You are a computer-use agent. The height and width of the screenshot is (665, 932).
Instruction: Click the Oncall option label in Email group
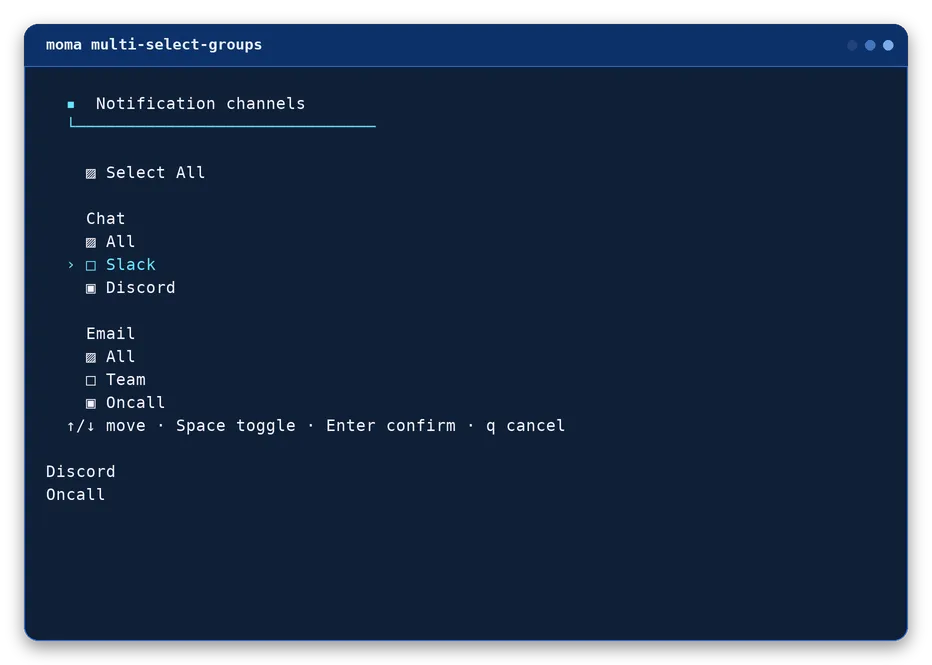click(x=136, y=402)
